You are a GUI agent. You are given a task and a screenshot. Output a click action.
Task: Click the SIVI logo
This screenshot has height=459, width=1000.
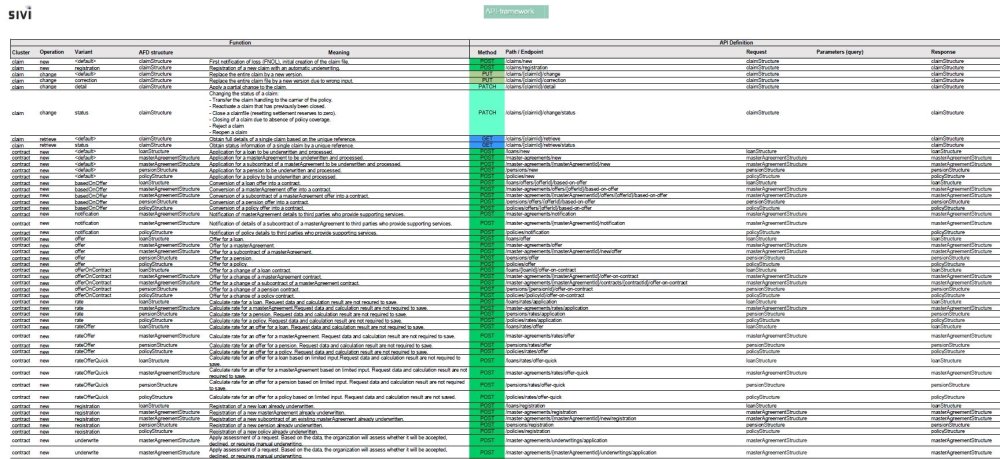(x=19, y=13)
